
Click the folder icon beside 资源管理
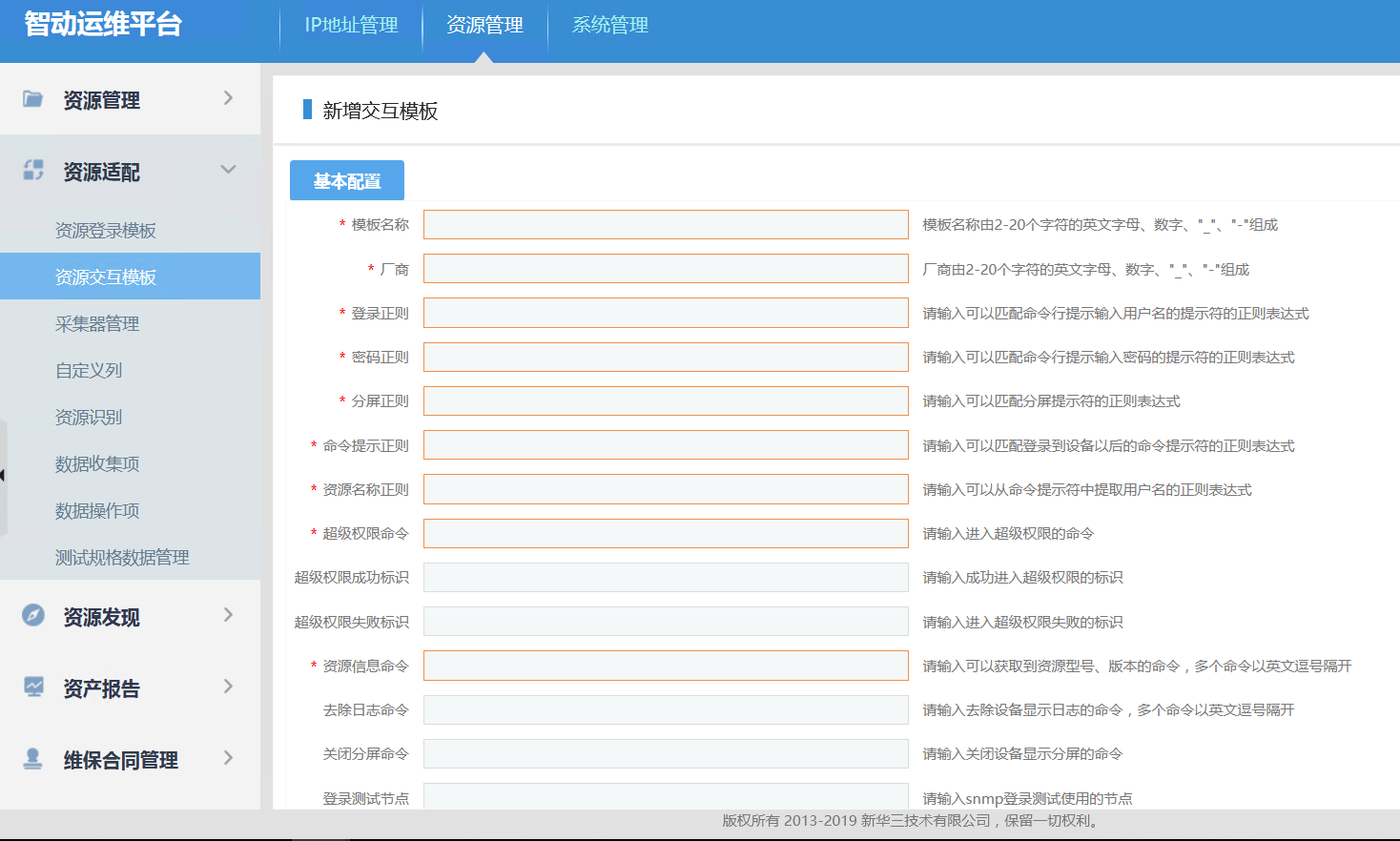(32, 99)
